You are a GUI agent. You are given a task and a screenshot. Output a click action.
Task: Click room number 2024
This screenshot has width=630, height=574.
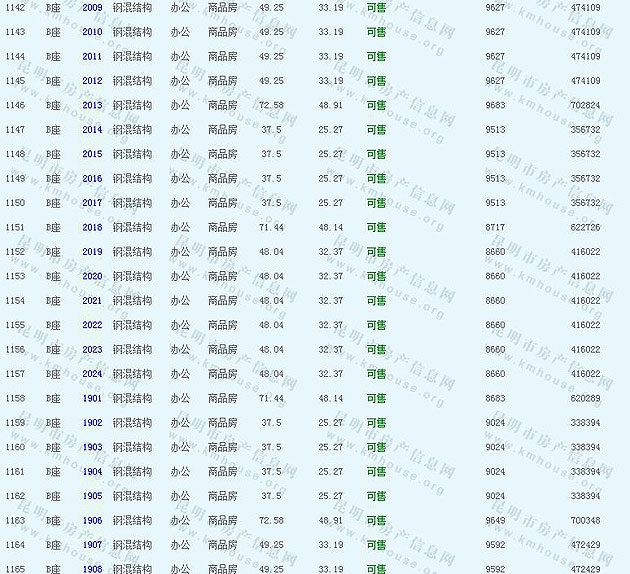92,374
